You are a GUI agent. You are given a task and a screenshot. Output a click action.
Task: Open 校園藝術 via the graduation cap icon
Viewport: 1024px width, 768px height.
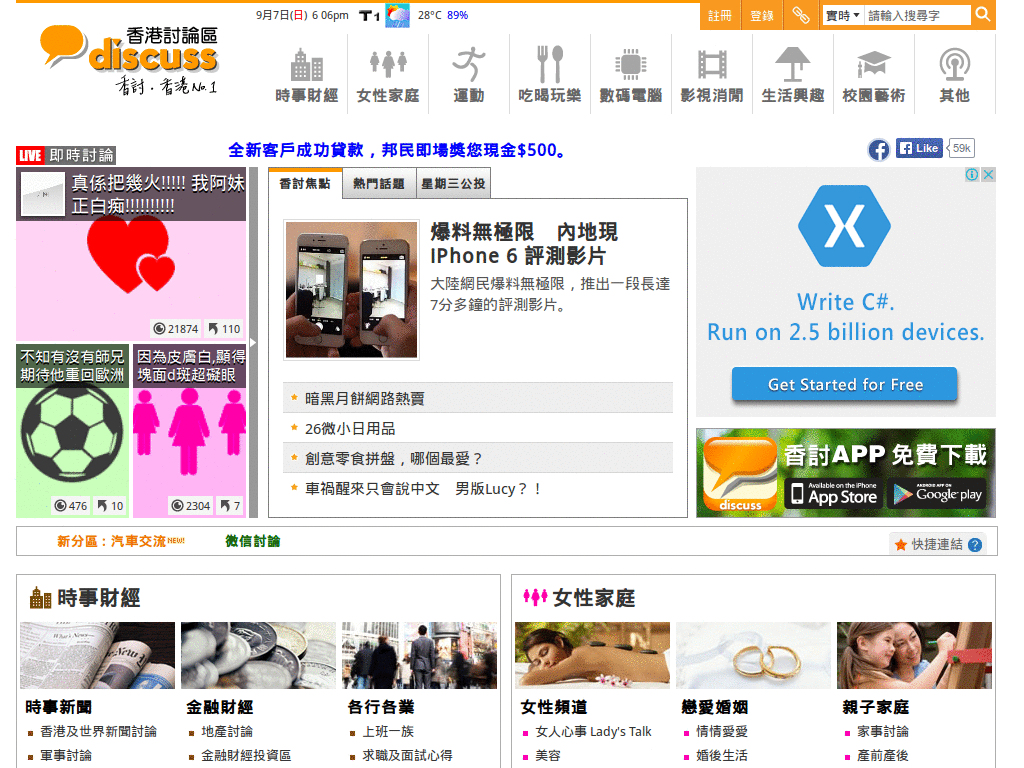click(x=873, y=65)
